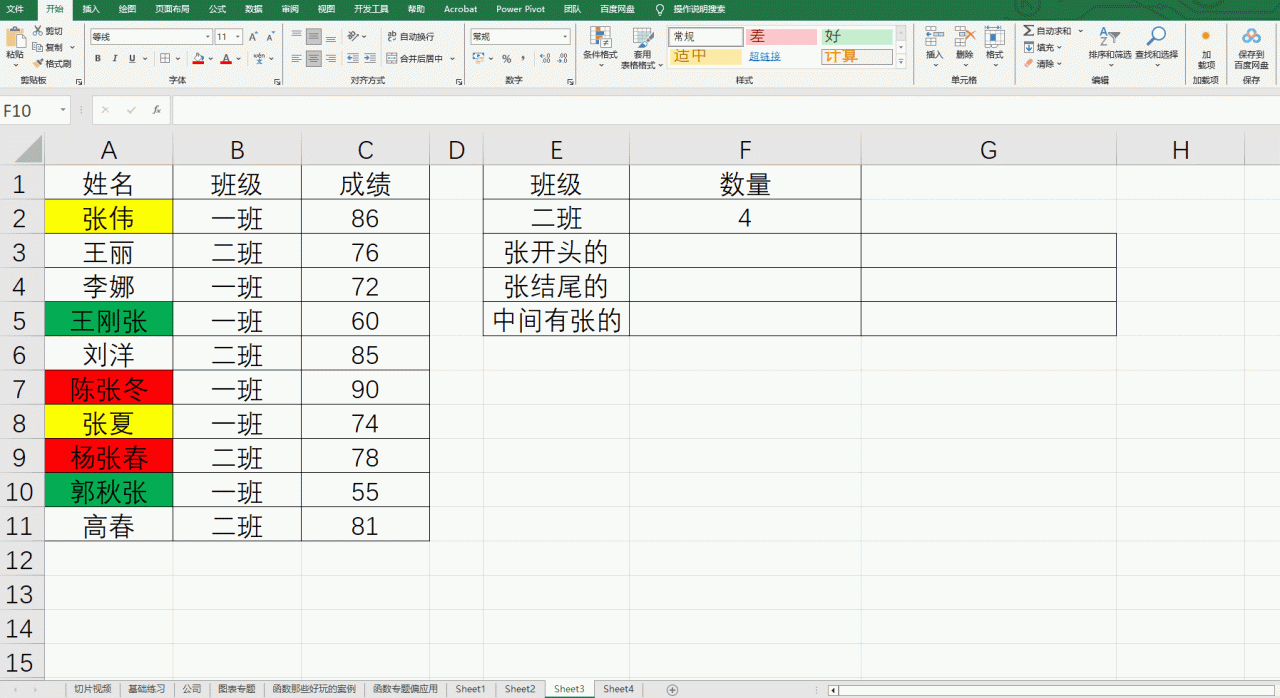Click the Insert Function fx icon
This screenshot has width=1280, height=698.
(157, 110)
